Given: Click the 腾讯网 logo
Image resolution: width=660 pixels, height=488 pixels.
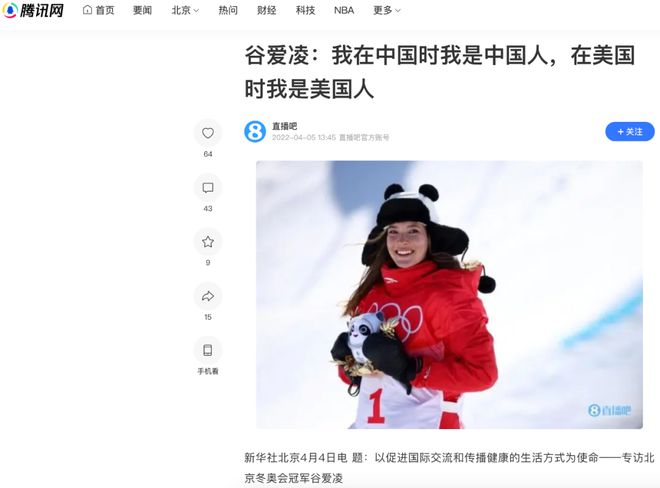Looking at the screenshot, I should click(33, 10).
